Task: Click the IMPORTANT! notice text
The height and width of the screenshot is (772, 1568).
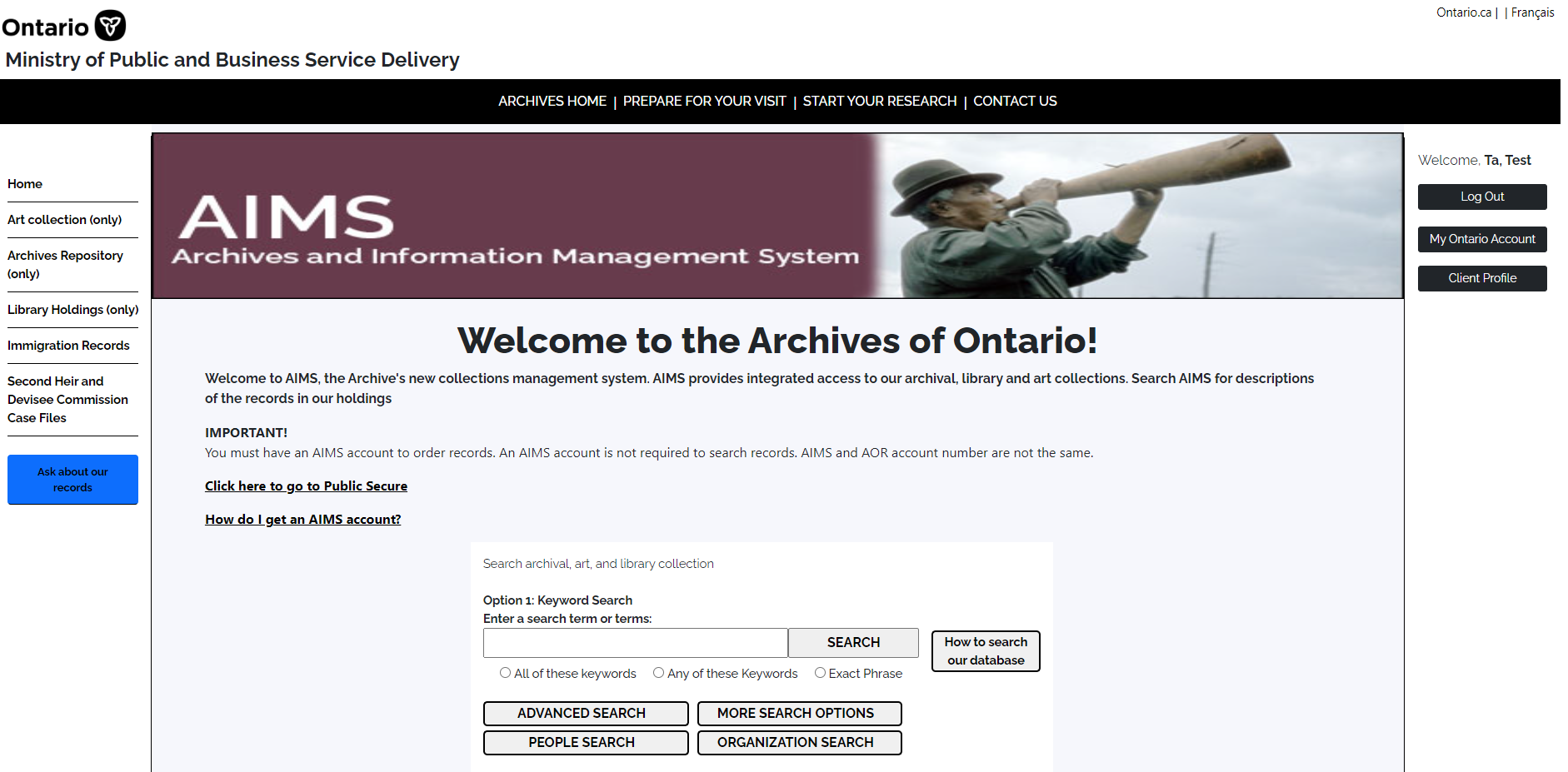Action: point(246,433)
